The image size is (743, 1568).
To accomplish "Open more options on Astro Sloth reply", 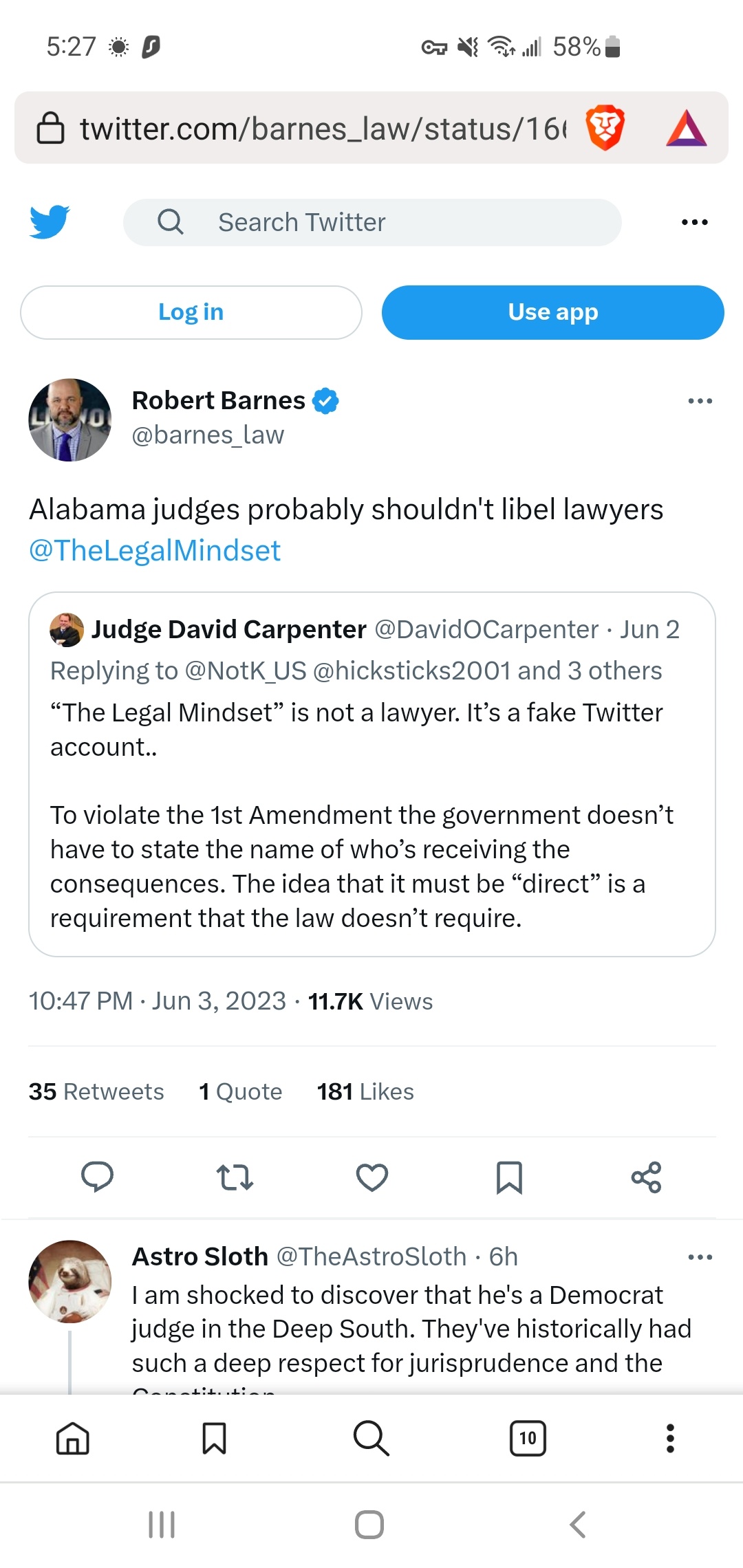I will (x=700, y=1257).
